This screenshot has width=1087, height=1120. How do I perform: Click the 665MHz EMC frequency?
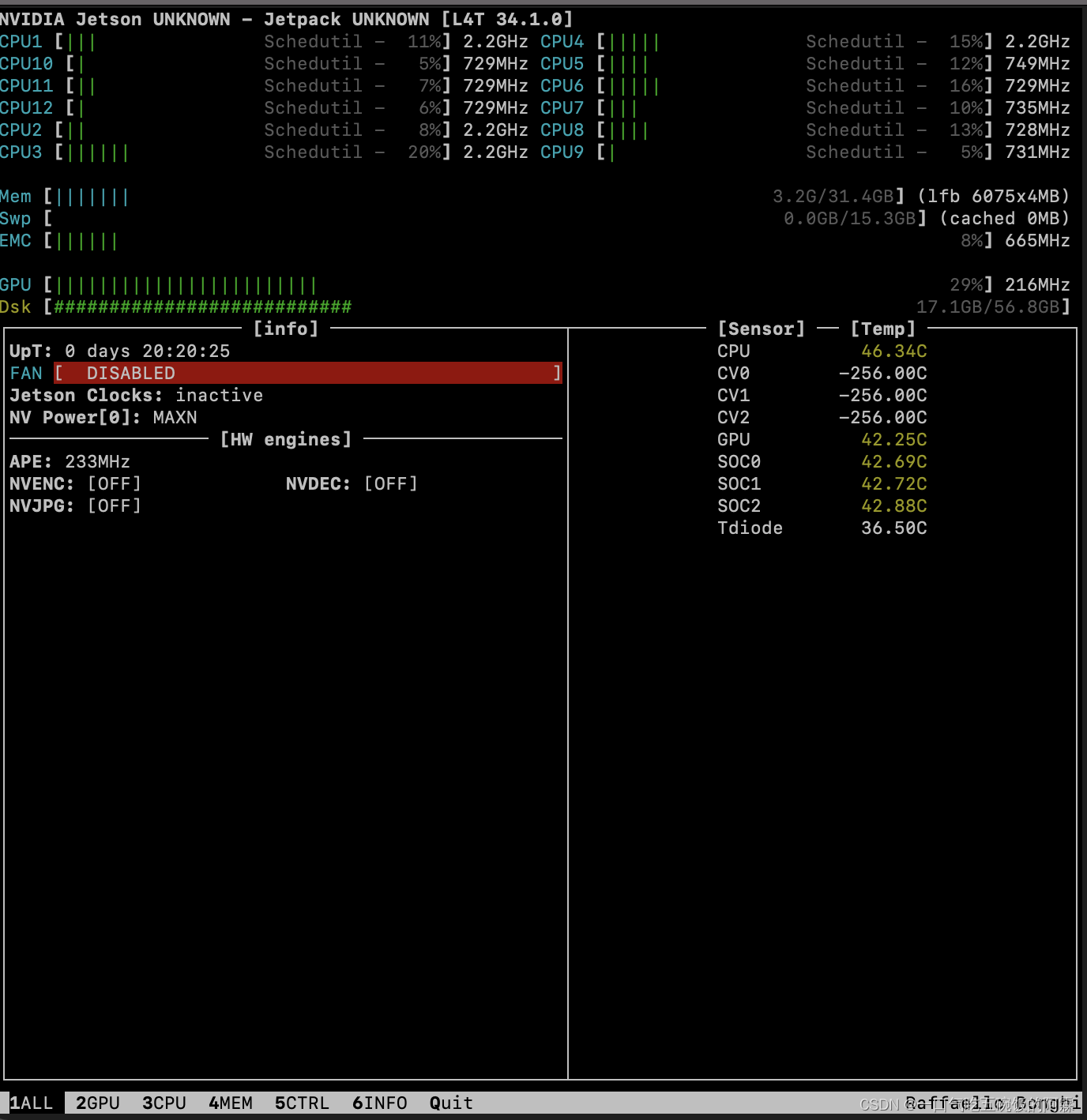pos(1037,240)
